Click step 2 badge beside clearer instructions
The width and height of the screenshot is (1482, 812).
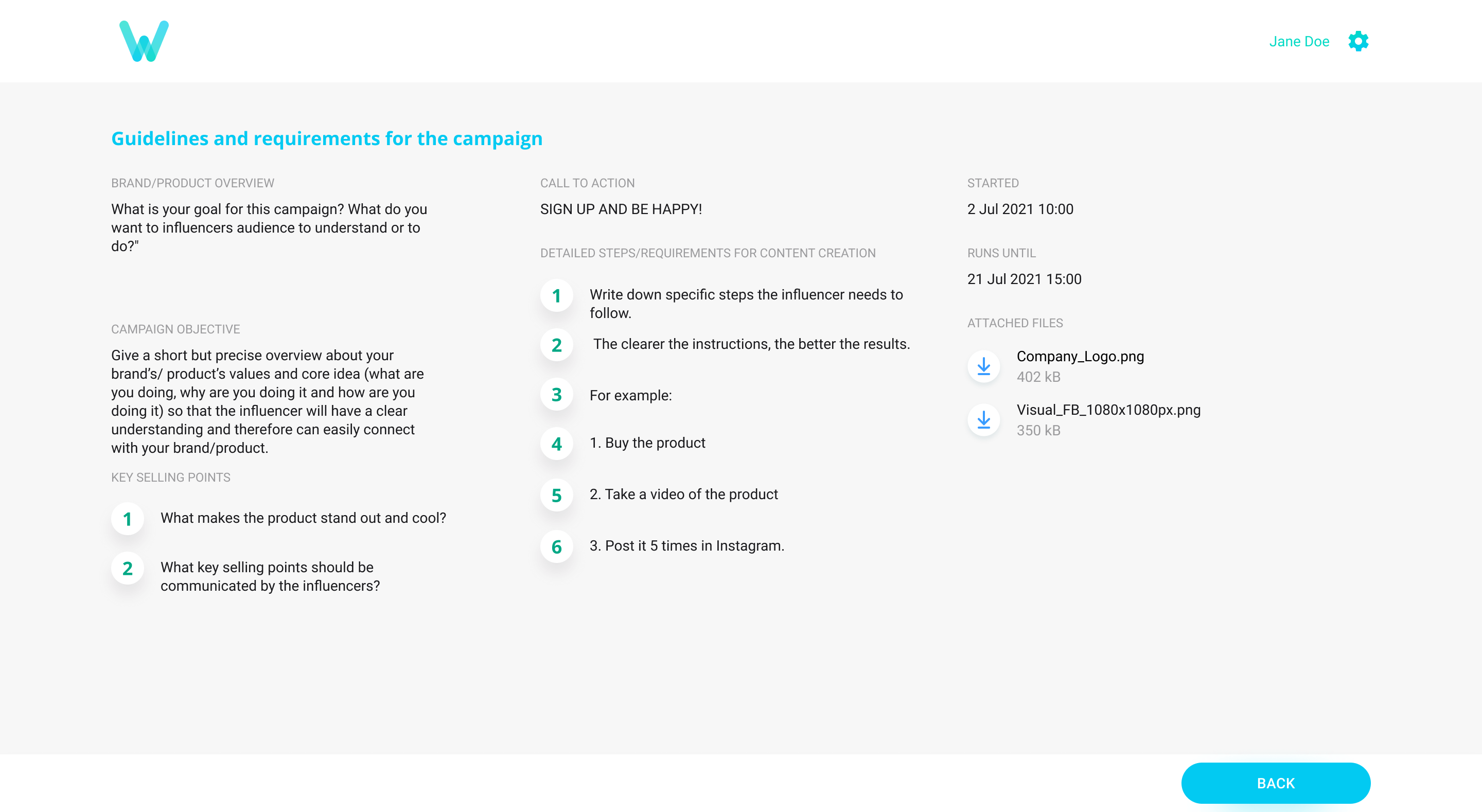pos(556,345)
